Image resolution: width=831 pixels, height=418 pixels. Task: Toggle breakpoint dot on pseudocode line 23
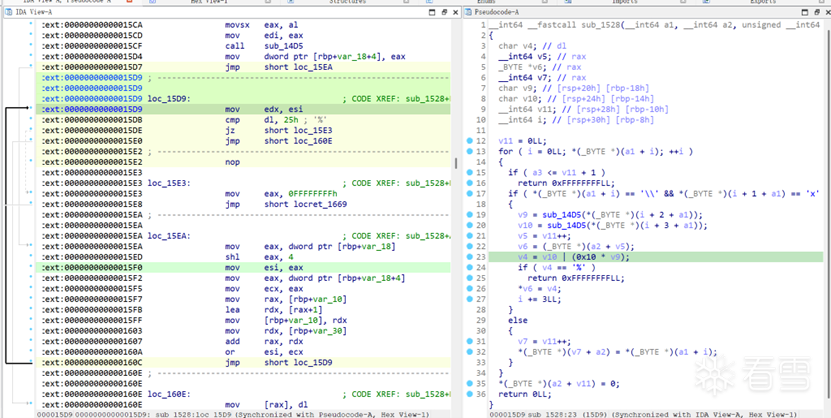click(x=470, y=257)
